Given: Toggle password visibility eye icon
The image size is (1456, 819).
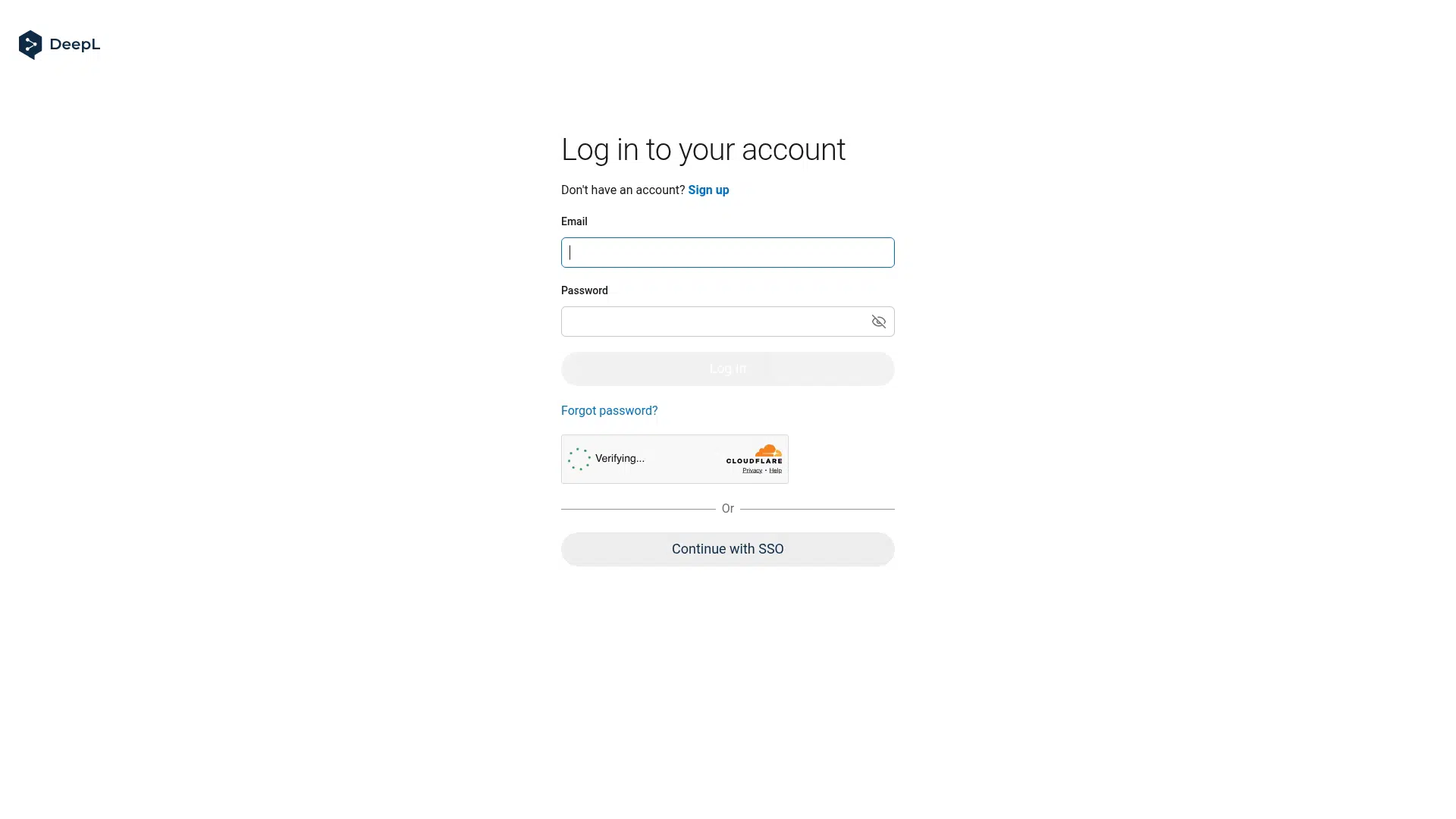Looking at the screenshot, I should (x=878, y=322).
